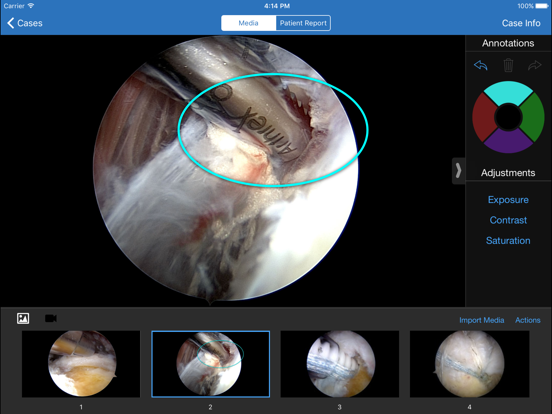552x414 pixels.
Task: Open the Actions menu
Action: tap(527, 320)
